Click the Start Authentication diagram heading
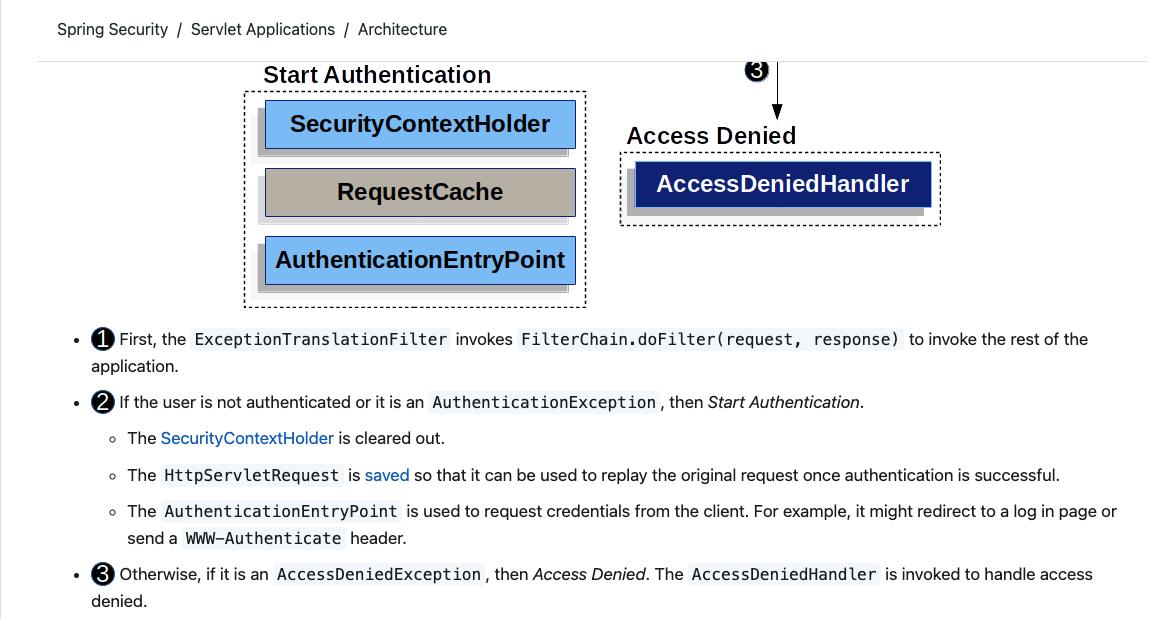Image resolution: width=1150 pixels, height=619 pixels. pos(377,75)
